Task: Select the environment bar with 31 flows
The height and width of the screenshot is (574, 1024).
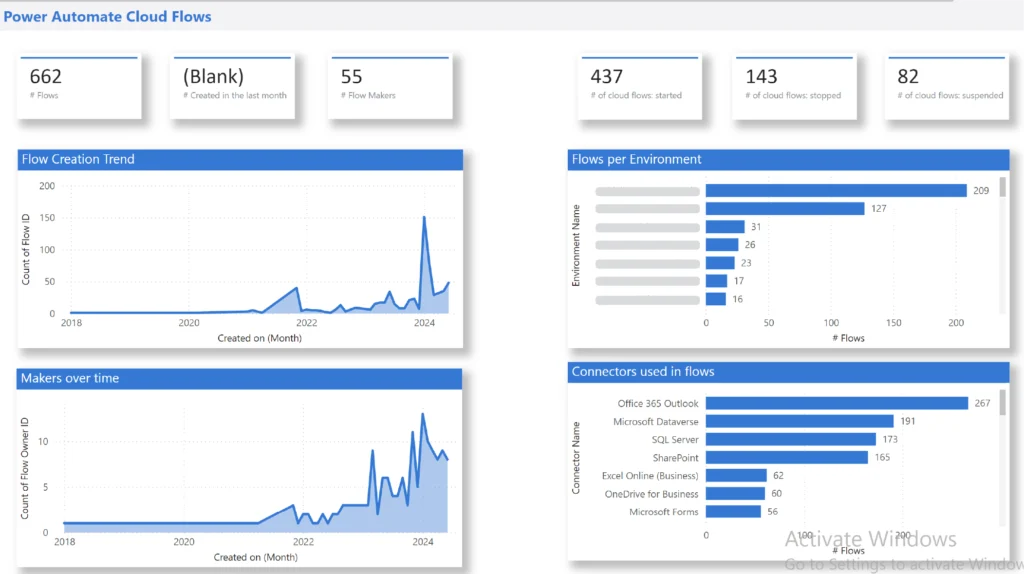Action: [725, 227]
